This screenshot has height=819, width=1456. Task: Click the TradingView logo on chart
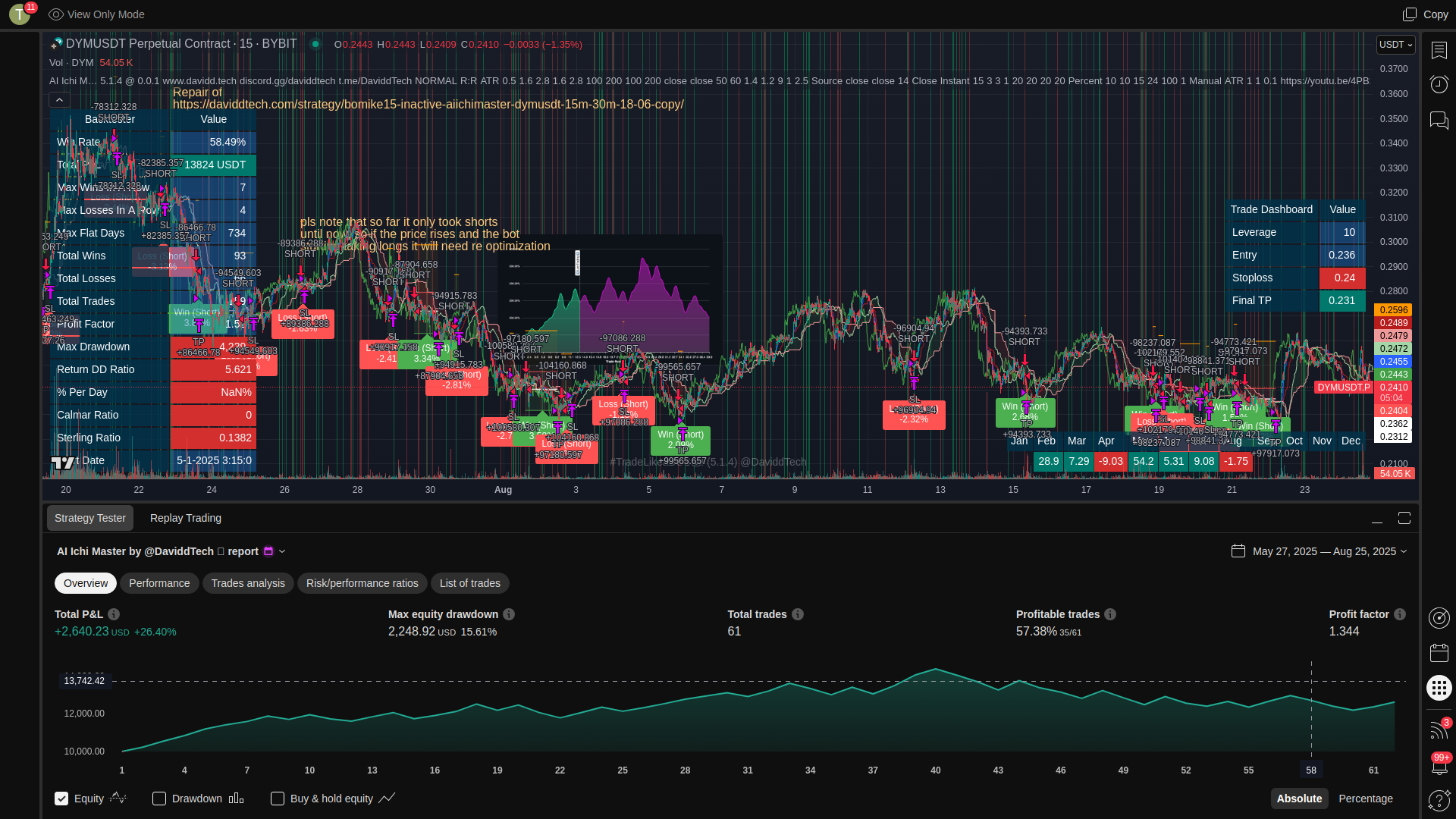click(63, 463)
